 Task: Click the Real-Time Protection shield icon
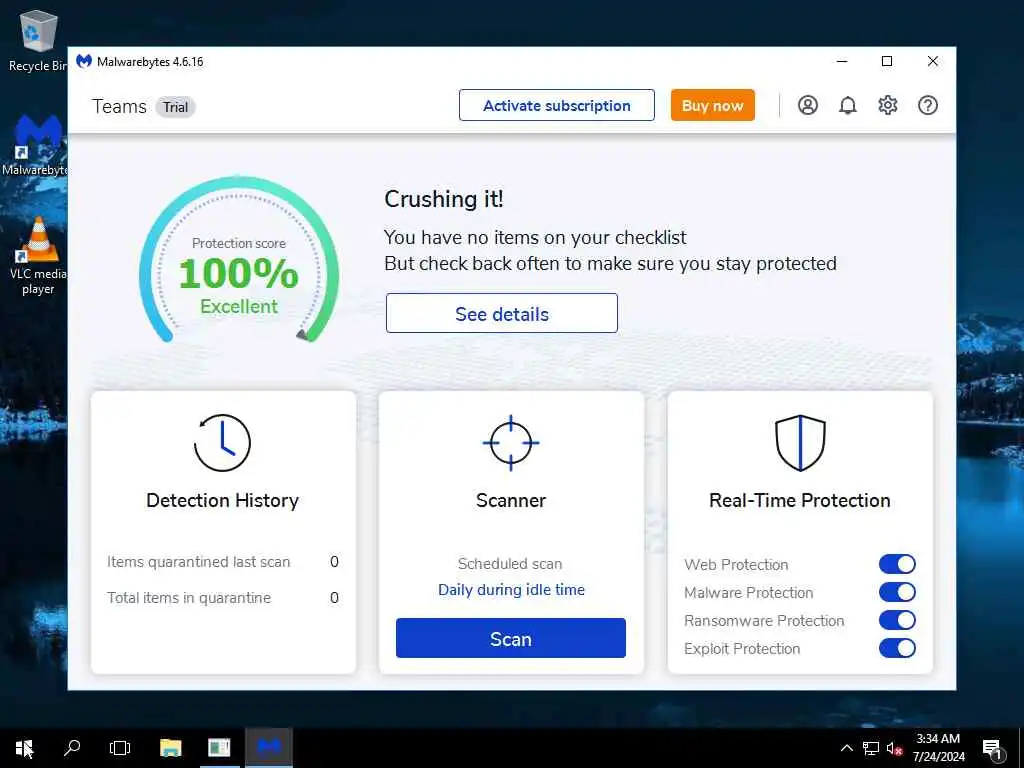(x=800, y=443)
